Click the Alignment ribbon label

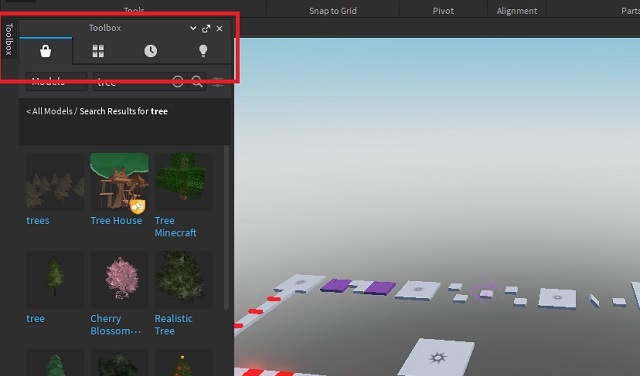coord(517,11)
